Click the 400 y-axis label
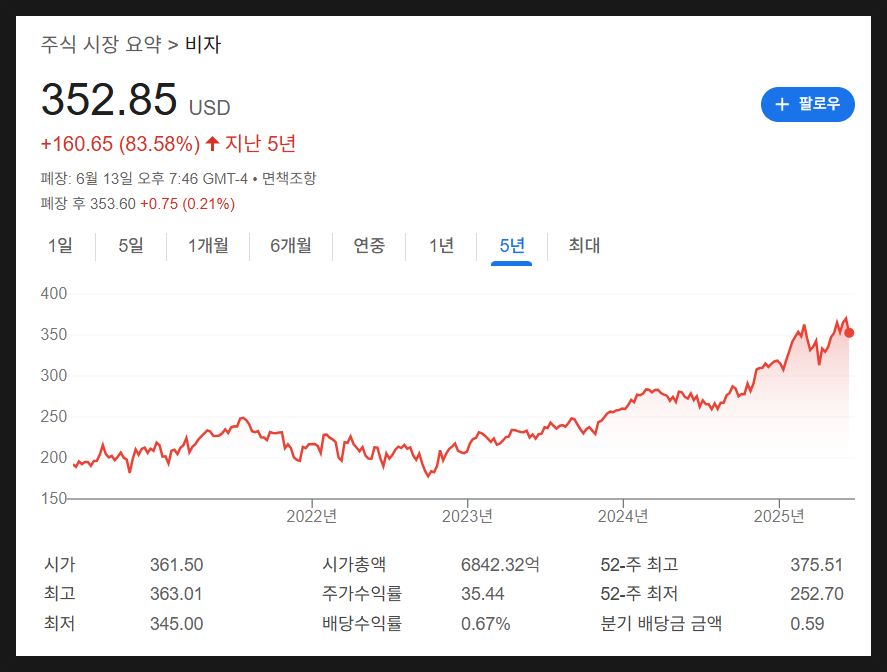Screen dimensions: 887x672 pyautogui.click(x=54, y=293)
